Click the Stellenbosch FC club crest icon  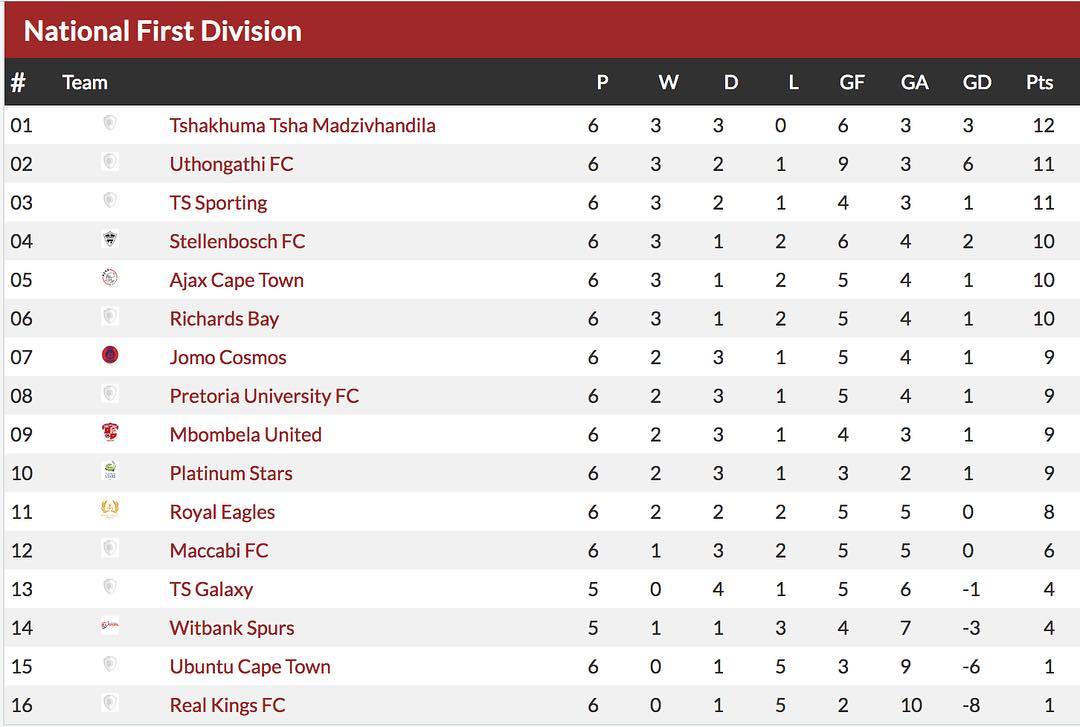click(110, 240)
